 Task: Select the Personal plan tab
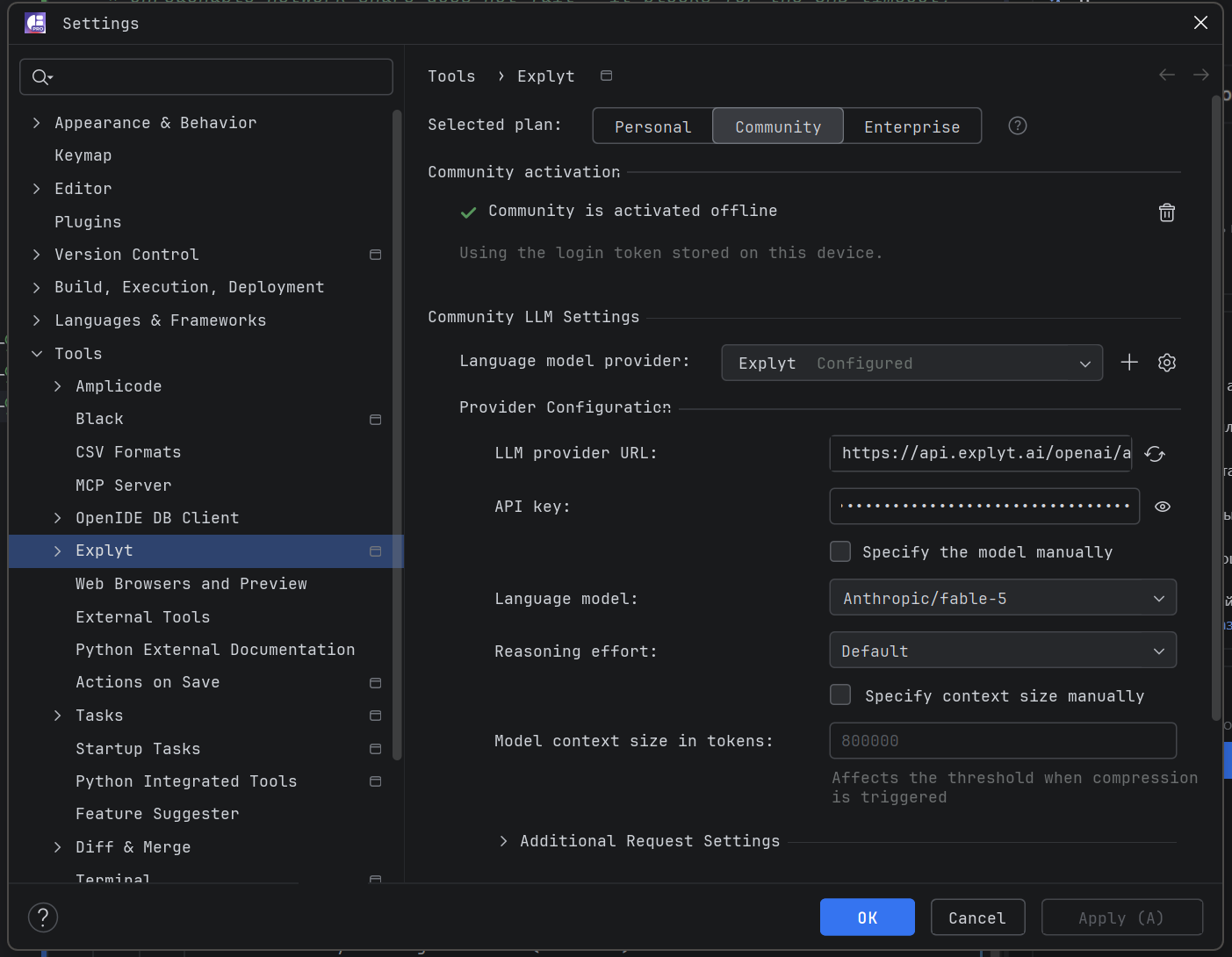point(652,126)
